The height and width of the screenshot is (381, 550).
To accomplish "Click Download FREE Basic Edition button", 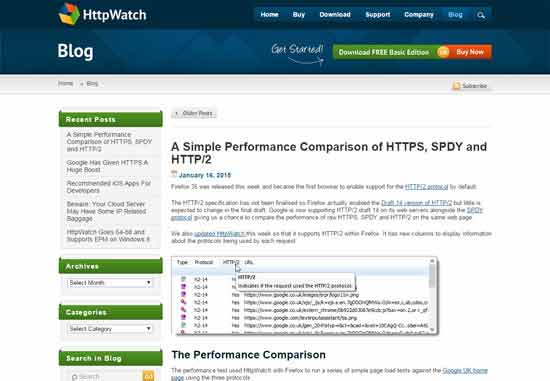I will click(x=384, y=52).
